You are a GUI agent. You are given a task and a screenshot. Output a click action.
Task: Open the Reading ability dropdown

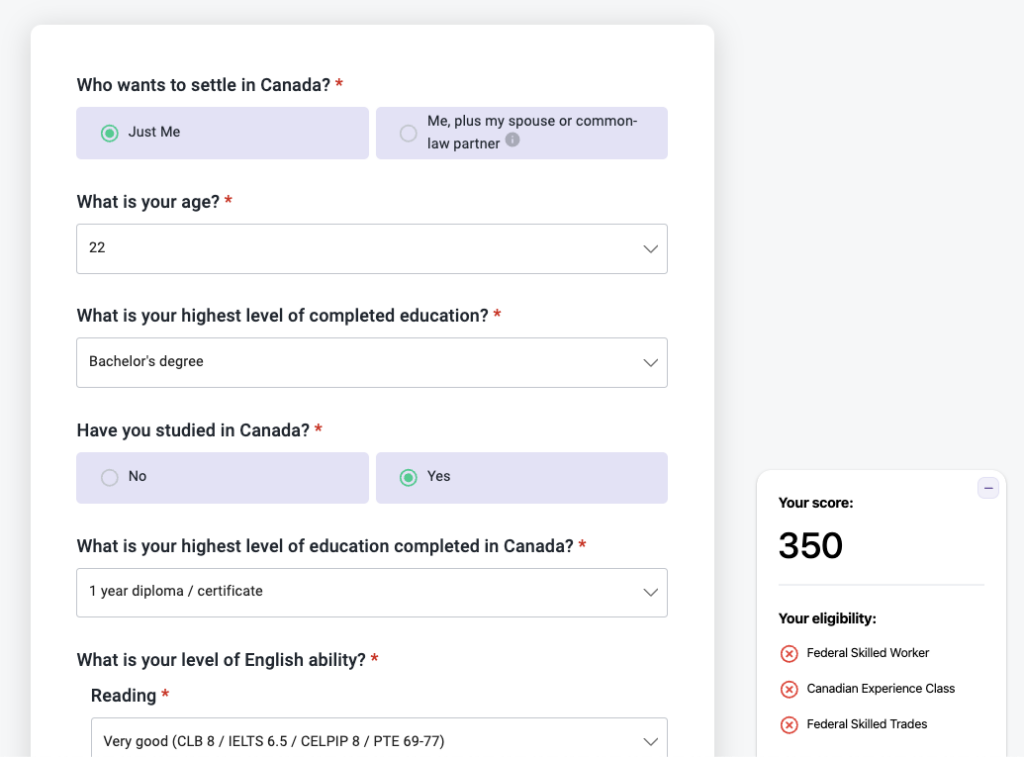379,740
